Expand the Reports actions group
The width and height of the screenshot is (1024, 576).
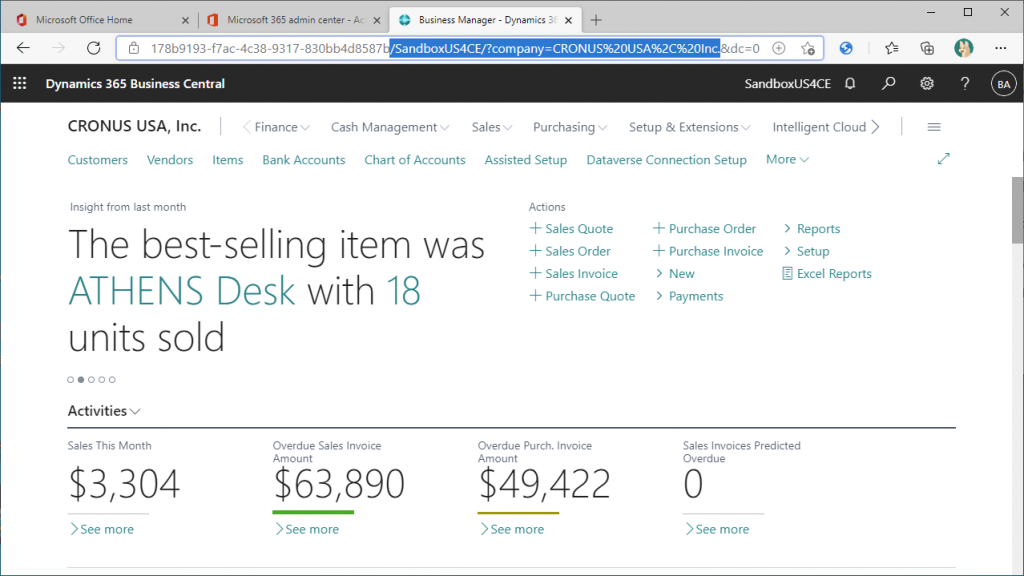pos(811,229)
